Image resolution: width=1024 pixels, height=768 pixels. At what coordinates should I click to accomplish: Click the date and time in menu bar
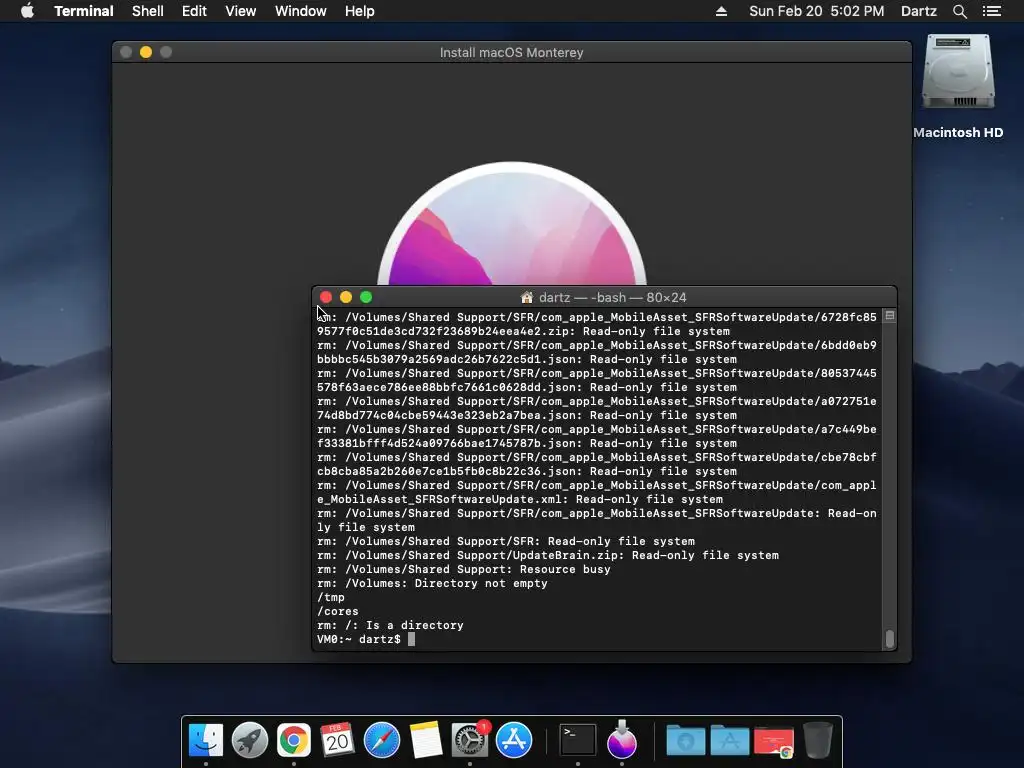[816, 11]
